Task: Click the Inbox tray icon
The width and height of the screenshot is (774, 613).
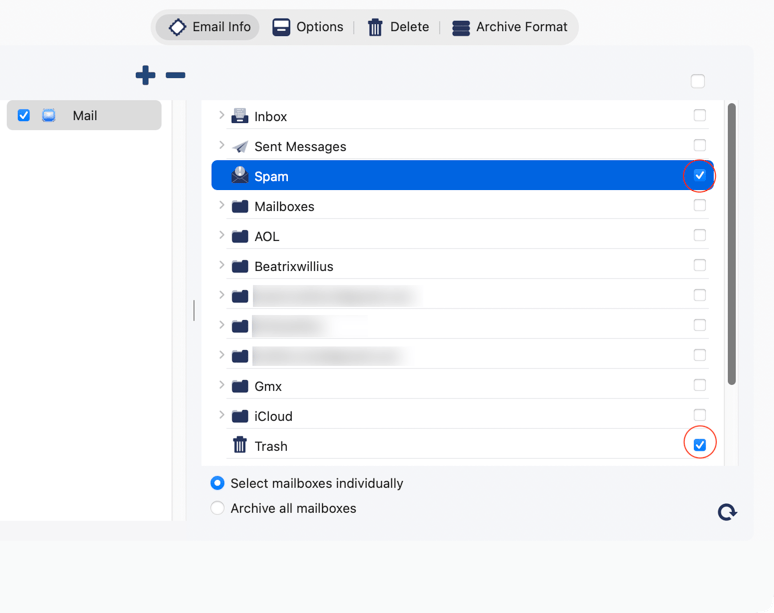Action: click(240, 116)
